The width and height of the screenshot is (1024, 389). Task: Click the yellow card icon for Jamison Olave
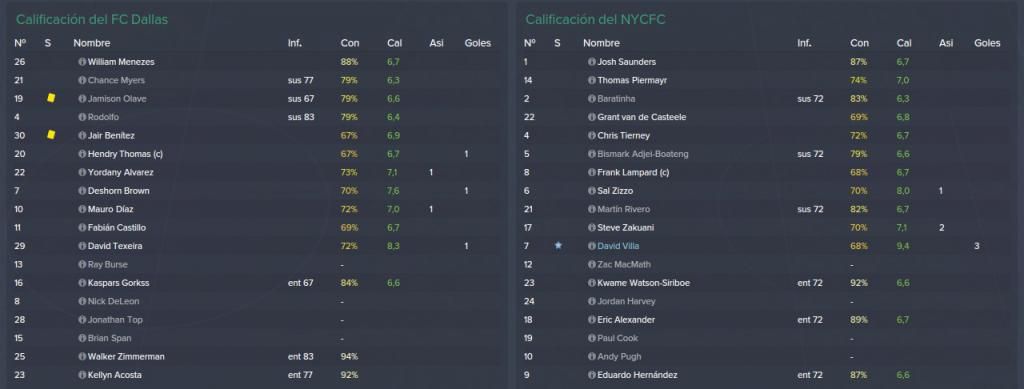pos(51,98)
